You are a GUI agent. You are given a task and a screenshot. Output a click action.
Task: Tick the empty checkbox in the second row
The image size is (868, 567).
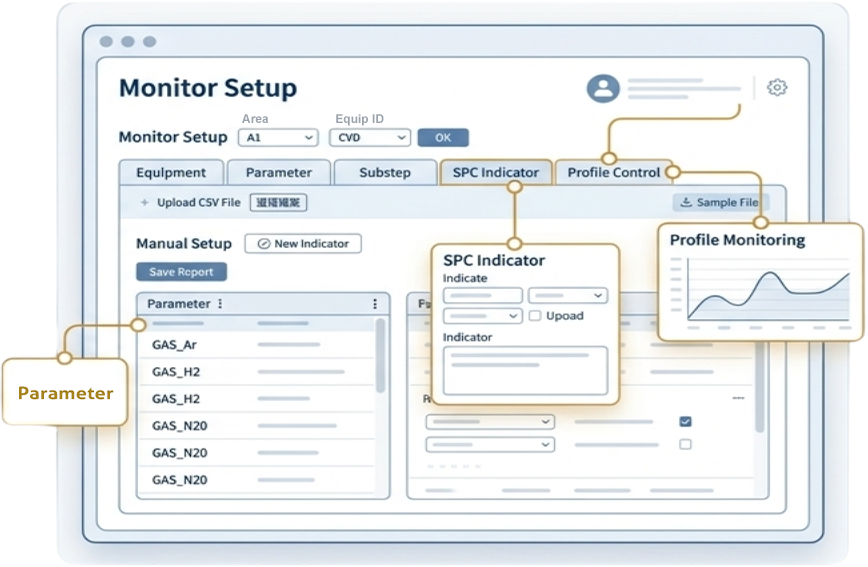tap(685, 444)
